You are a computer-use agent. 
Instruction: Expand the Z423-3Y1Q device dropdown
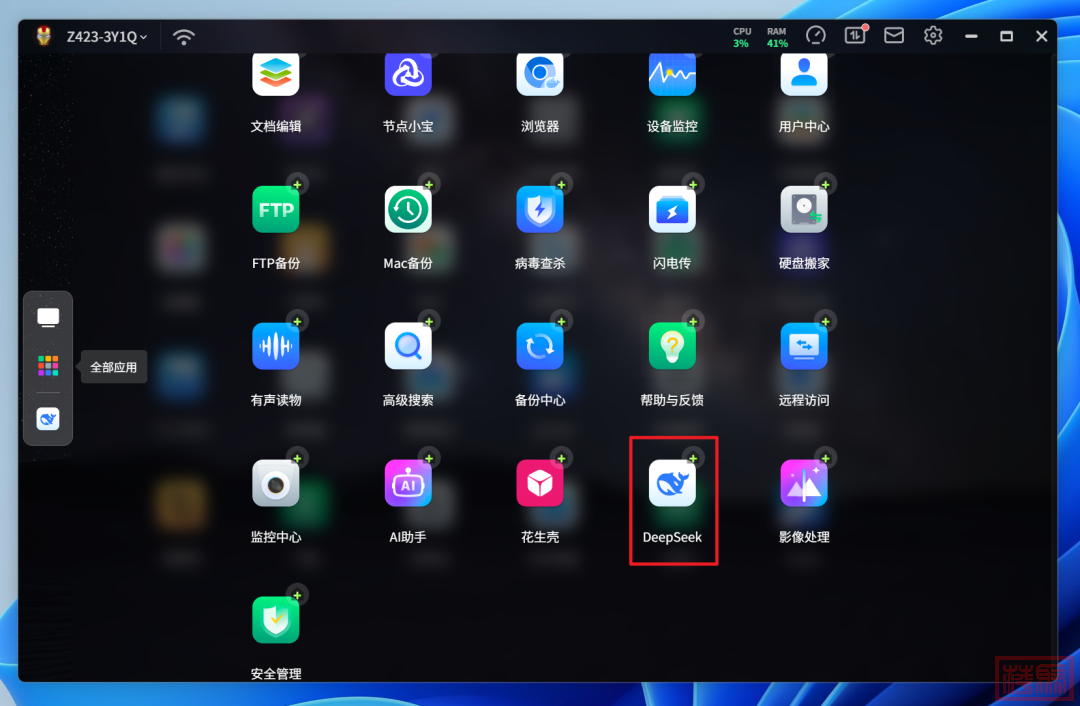[x=107, y=37]
